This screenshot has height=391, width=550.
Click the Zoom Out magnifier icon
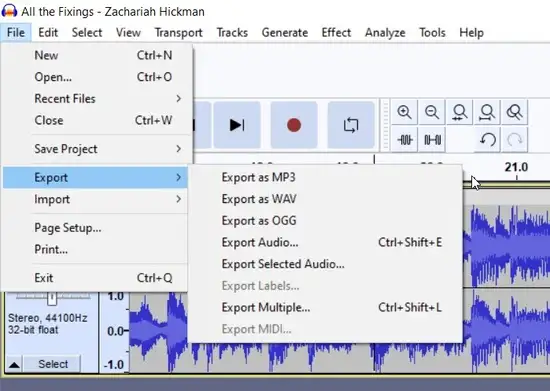click(x=432, y=112)
